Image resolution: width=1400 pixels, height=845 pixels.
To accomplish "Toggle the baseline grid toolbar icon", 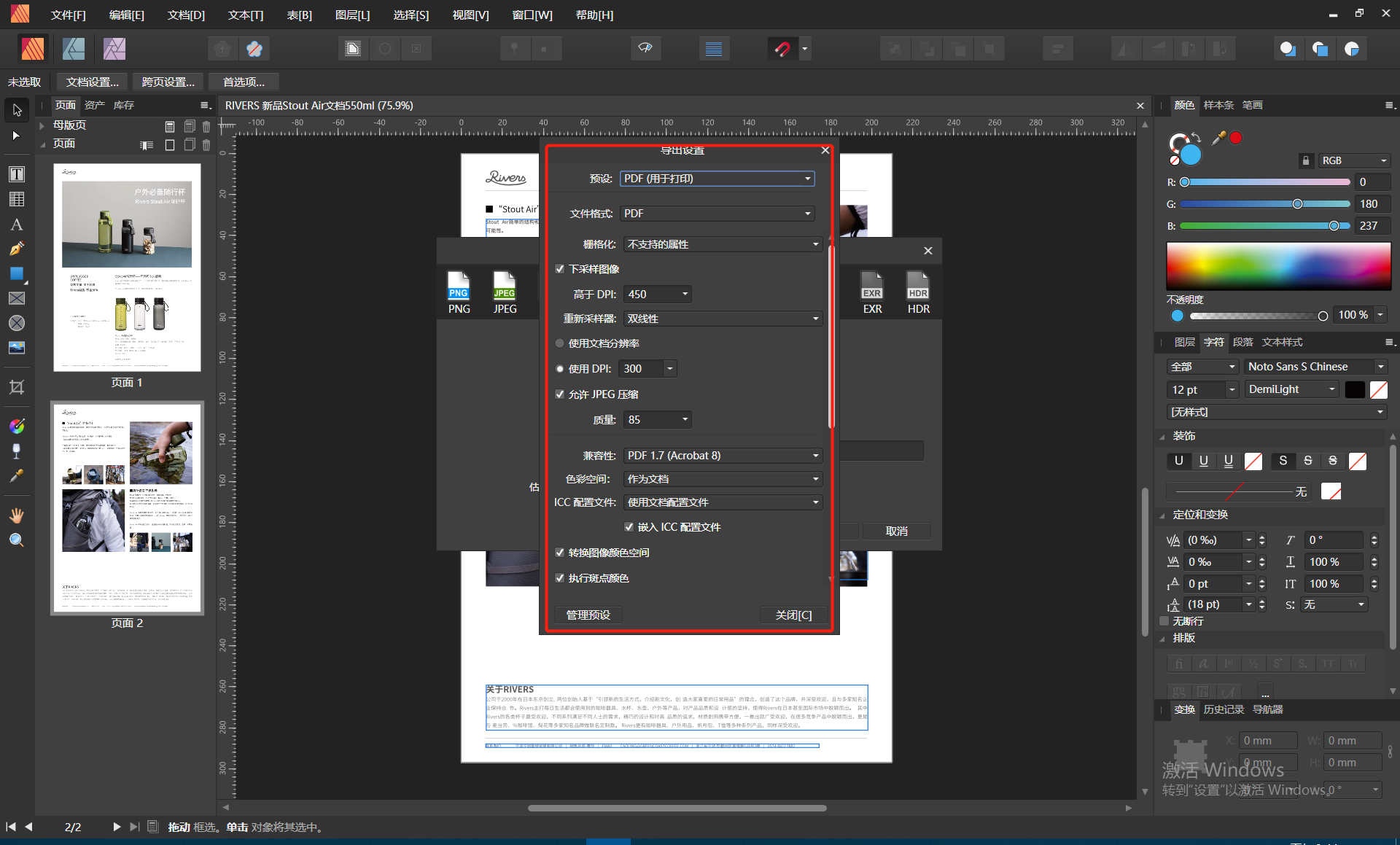I will click(714, 49).
